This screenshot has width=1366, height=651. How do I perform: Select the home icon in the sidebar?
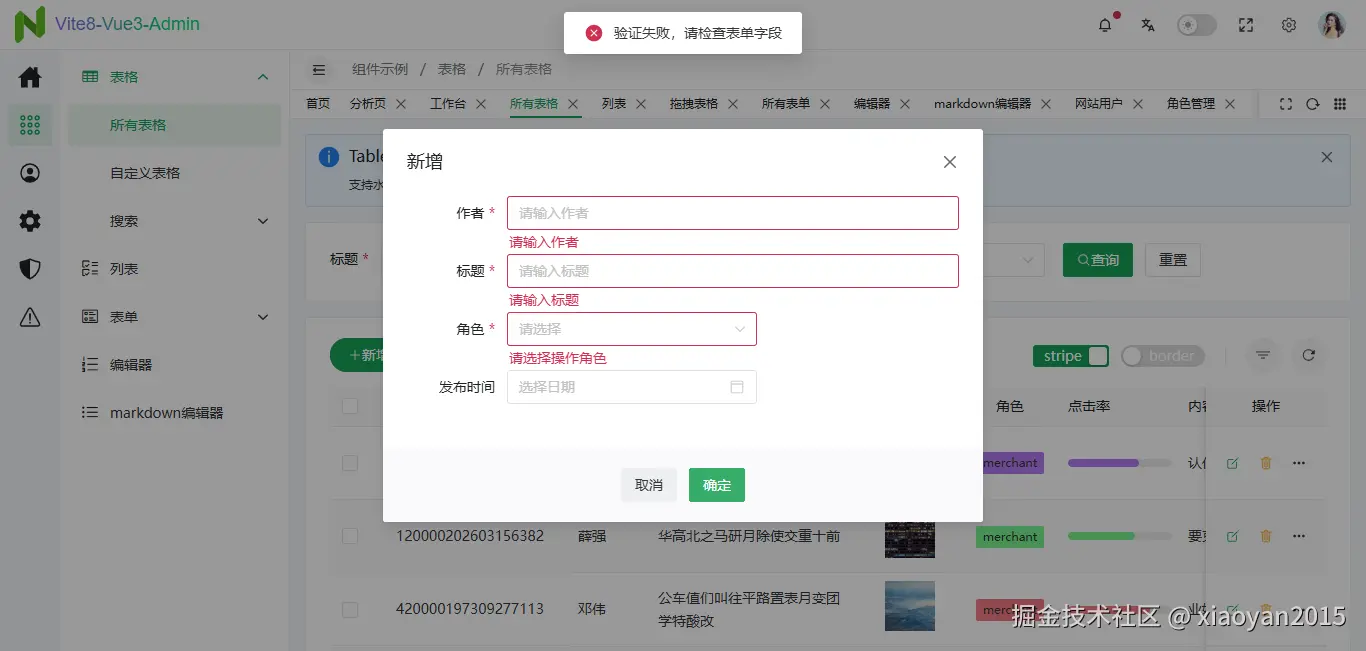tap(30, 77)
